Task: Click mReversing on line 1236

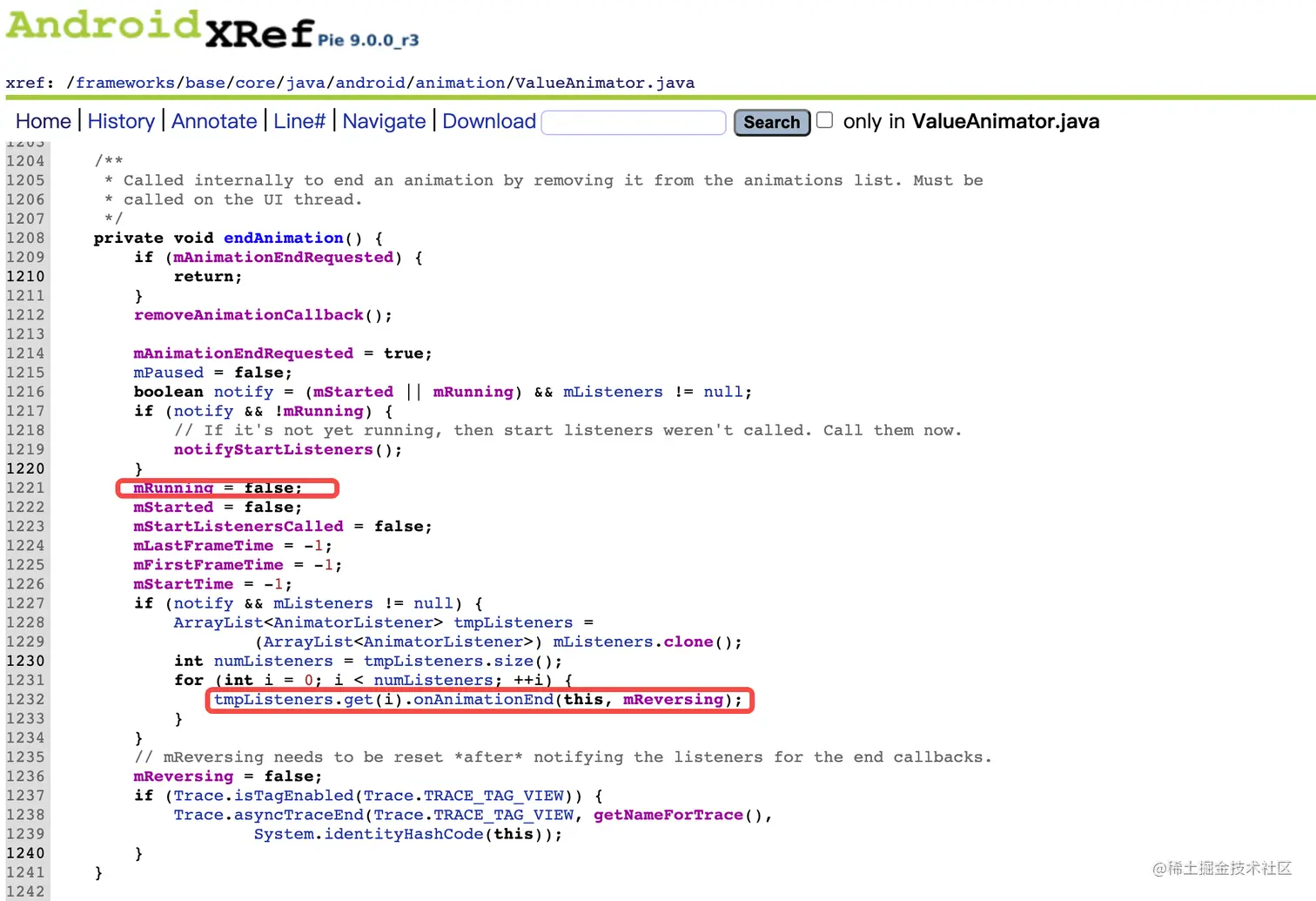Action: click(184, 776)
